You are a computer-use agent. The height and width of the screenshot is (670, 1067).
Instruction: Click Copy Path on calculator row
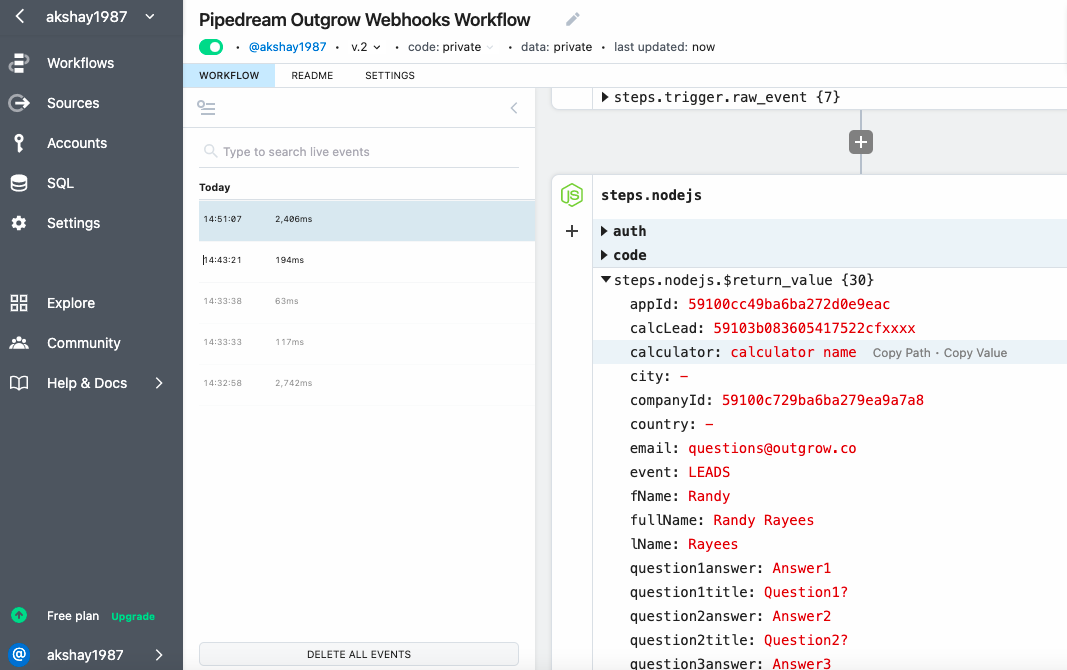901,353
